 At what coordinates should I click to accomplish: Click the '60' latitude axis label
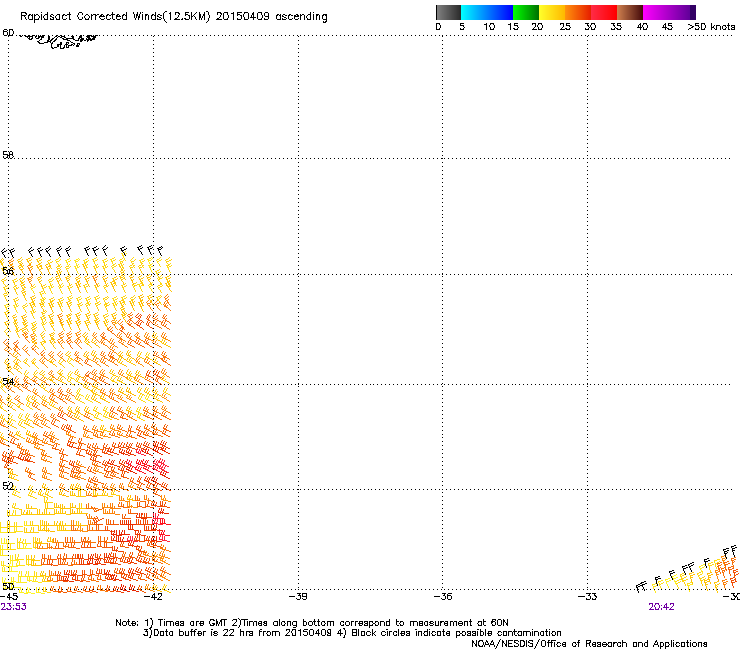[x=8, y=33]
